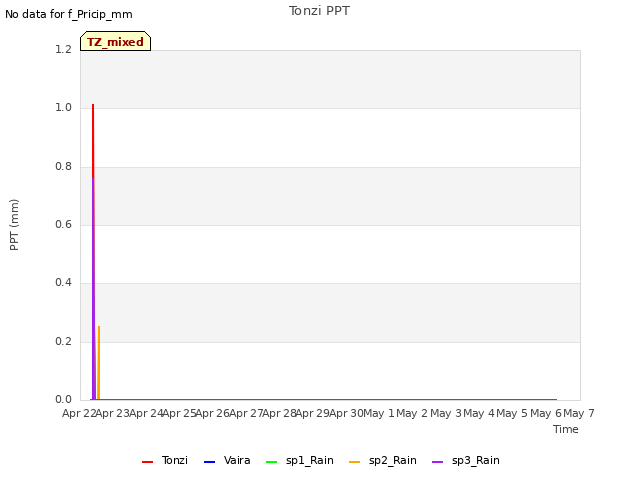Click the 1.2 y-axis tick label
The height and width of the screenshot is (480, 640).
pos(63,49)
